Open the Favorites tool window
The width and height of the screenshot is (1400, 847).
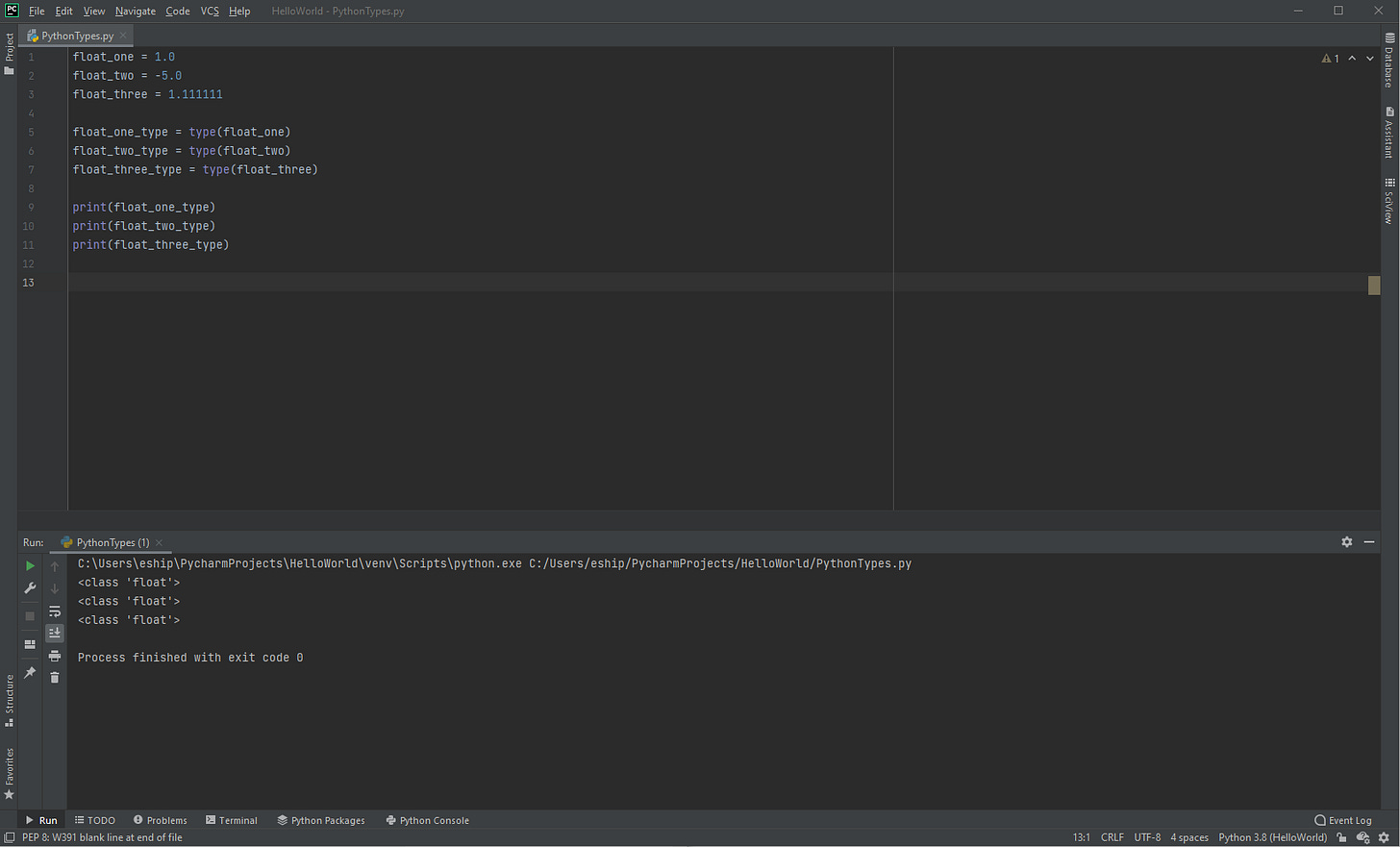[x=9, y=773]
